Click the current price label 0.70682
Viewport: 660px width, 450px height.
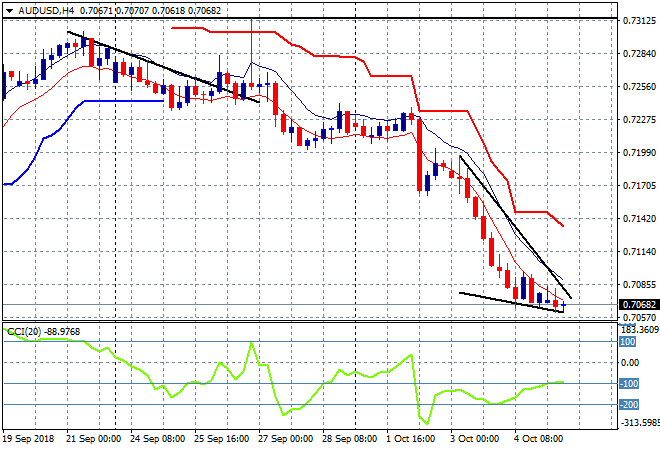[x=639, y=304]
